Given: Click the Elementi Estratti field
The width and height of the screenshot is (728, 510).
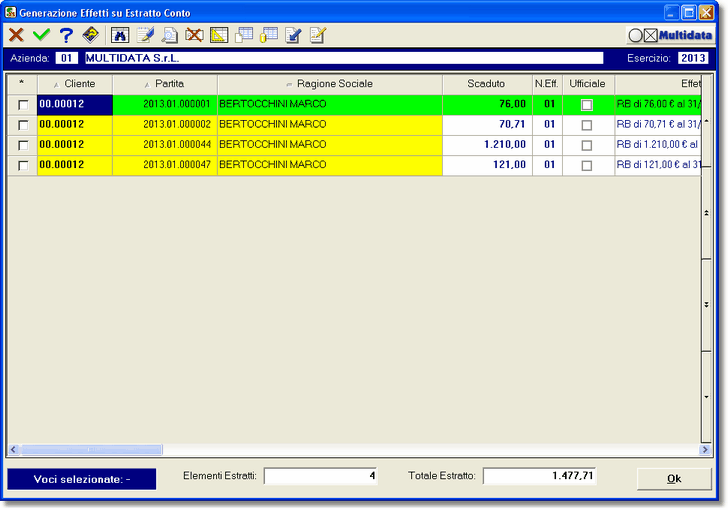Looking at the screenshot, I should [320, 476].
